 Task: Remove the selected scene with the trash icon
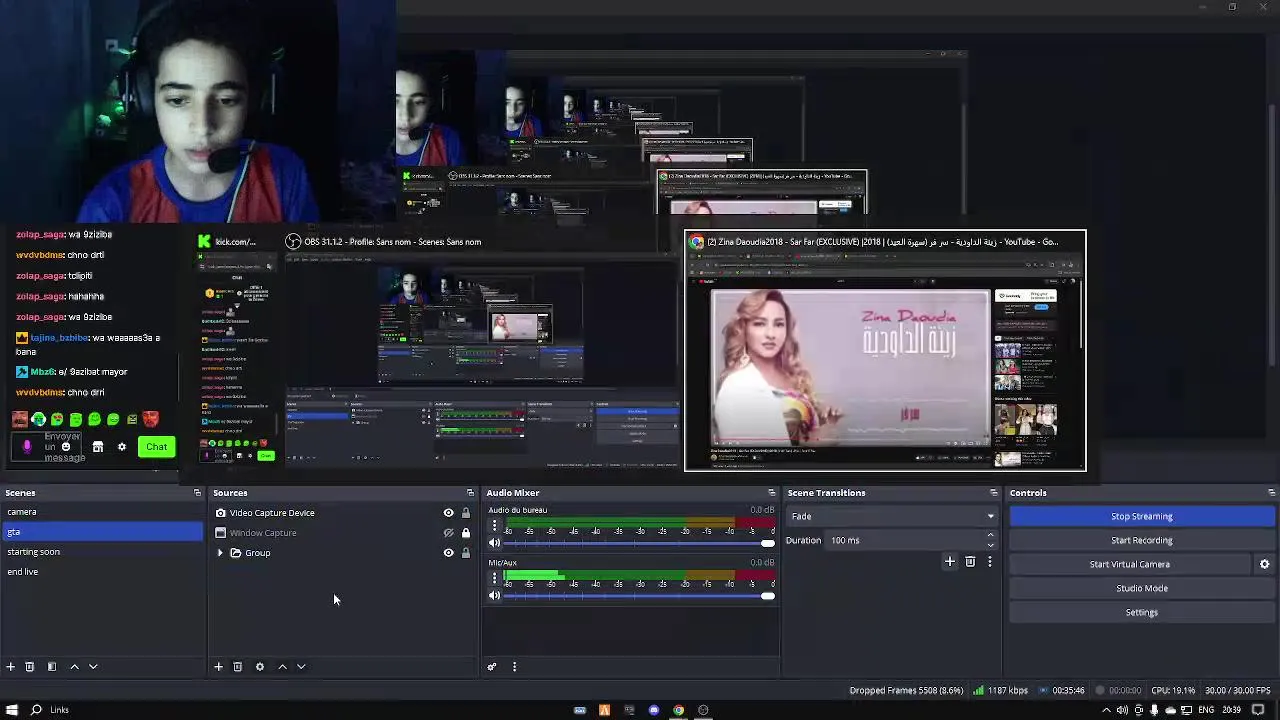(30, 666)
